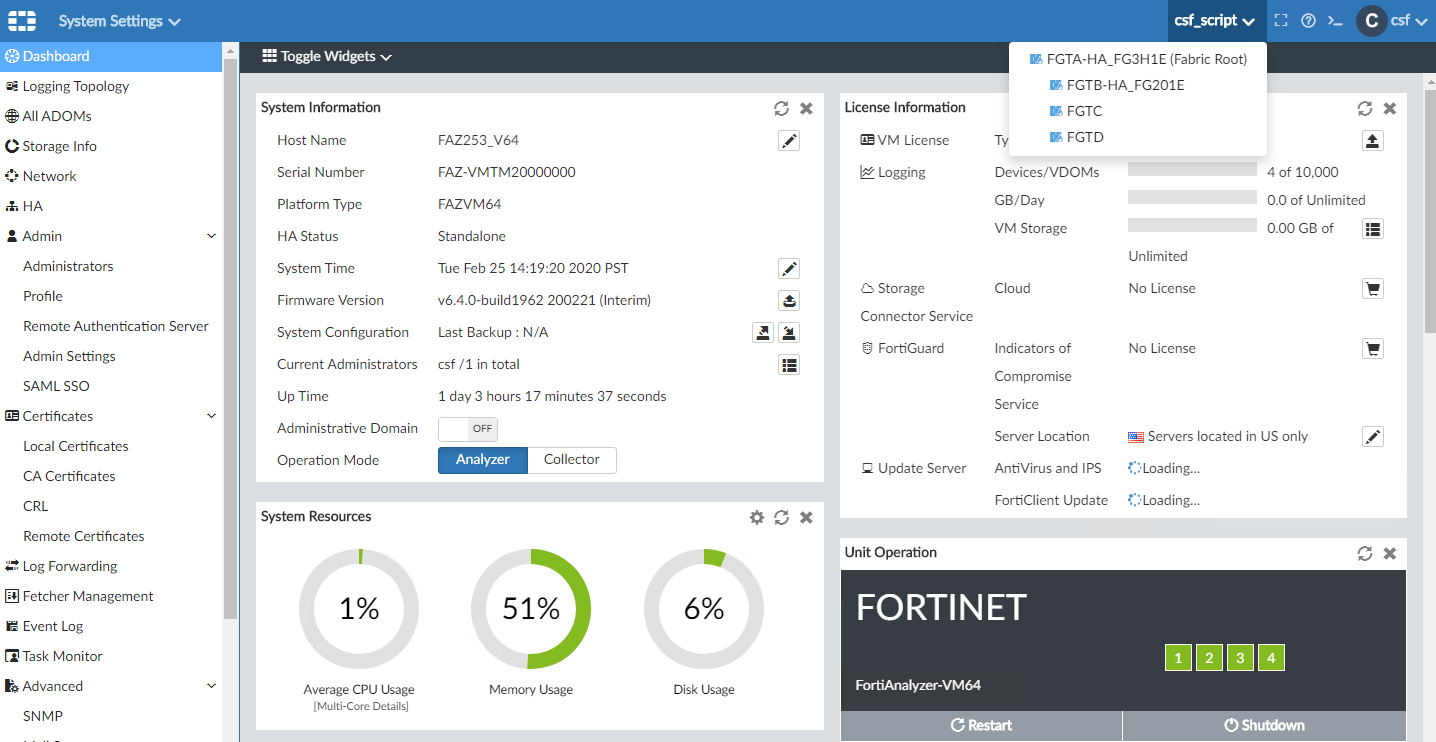Image resolution: width=1436 pixels, height=742 pixels.
Task: Close the System Information widget
Action: pyautogui.click(x=806, y=108)
